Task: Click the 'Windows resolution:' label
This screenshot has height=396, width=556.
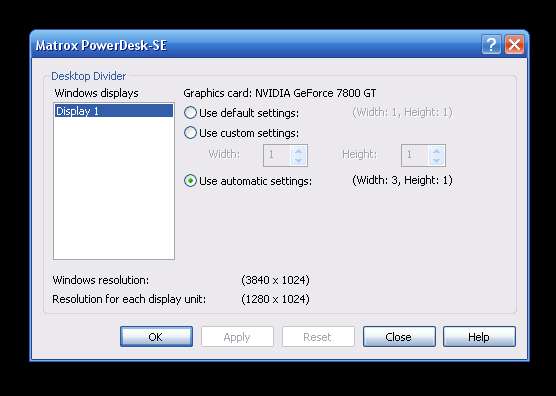Action: [x=101, y=280]
